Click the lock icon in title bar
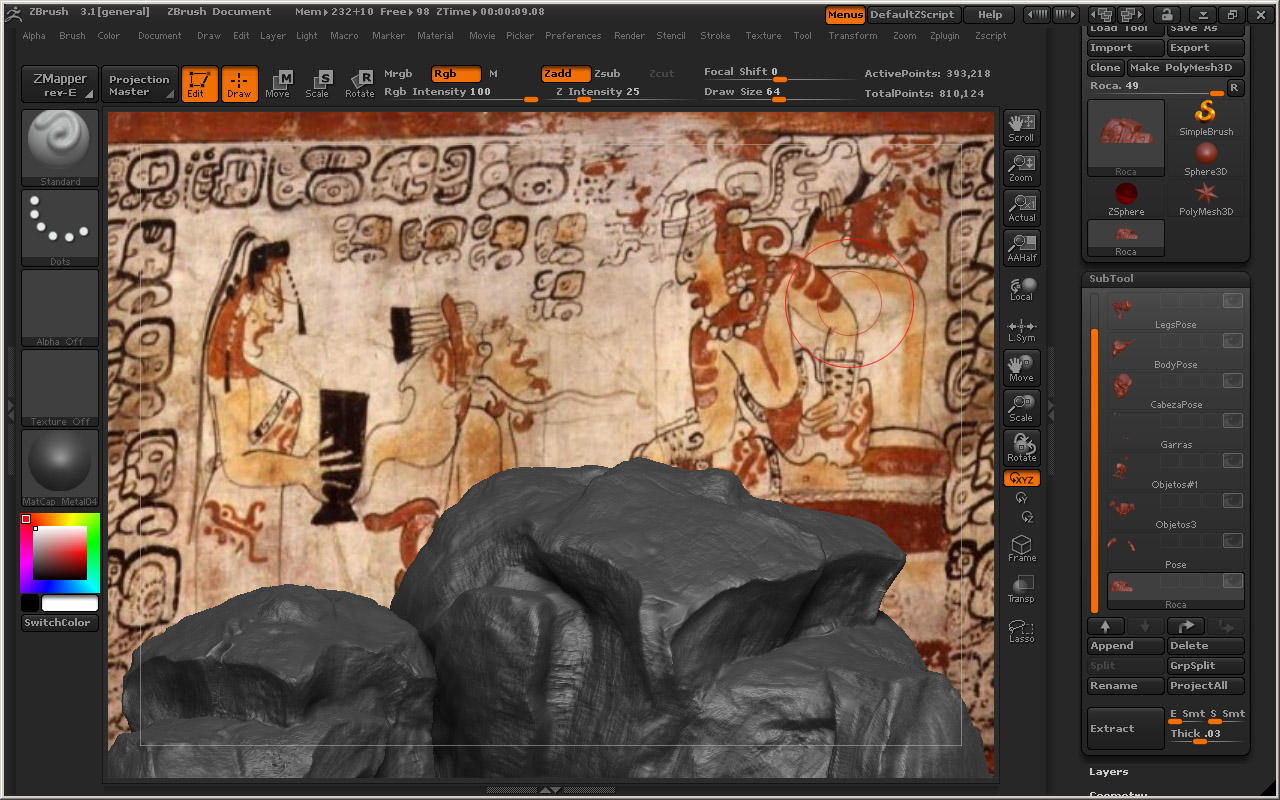Viewport: 1280px width, 800px height. (x=1165, y=14)
